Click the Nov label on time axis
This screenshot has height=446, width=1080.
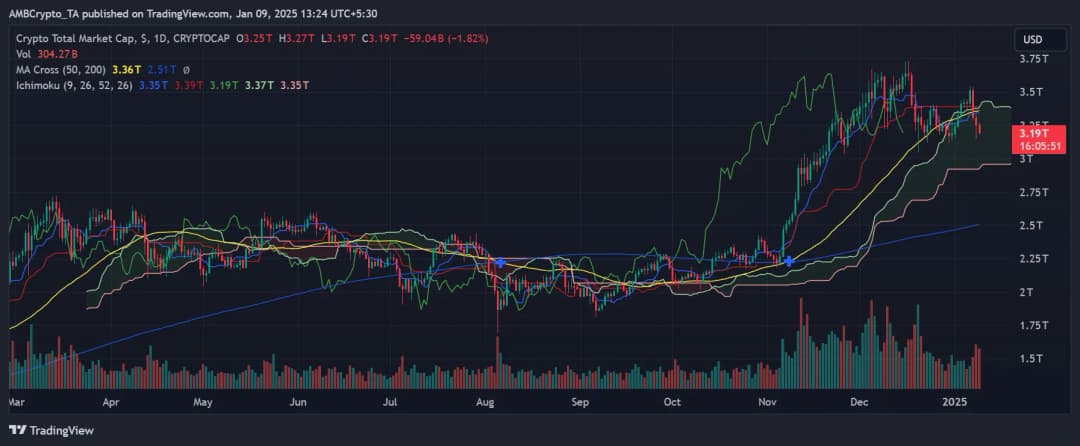(766, 402)
